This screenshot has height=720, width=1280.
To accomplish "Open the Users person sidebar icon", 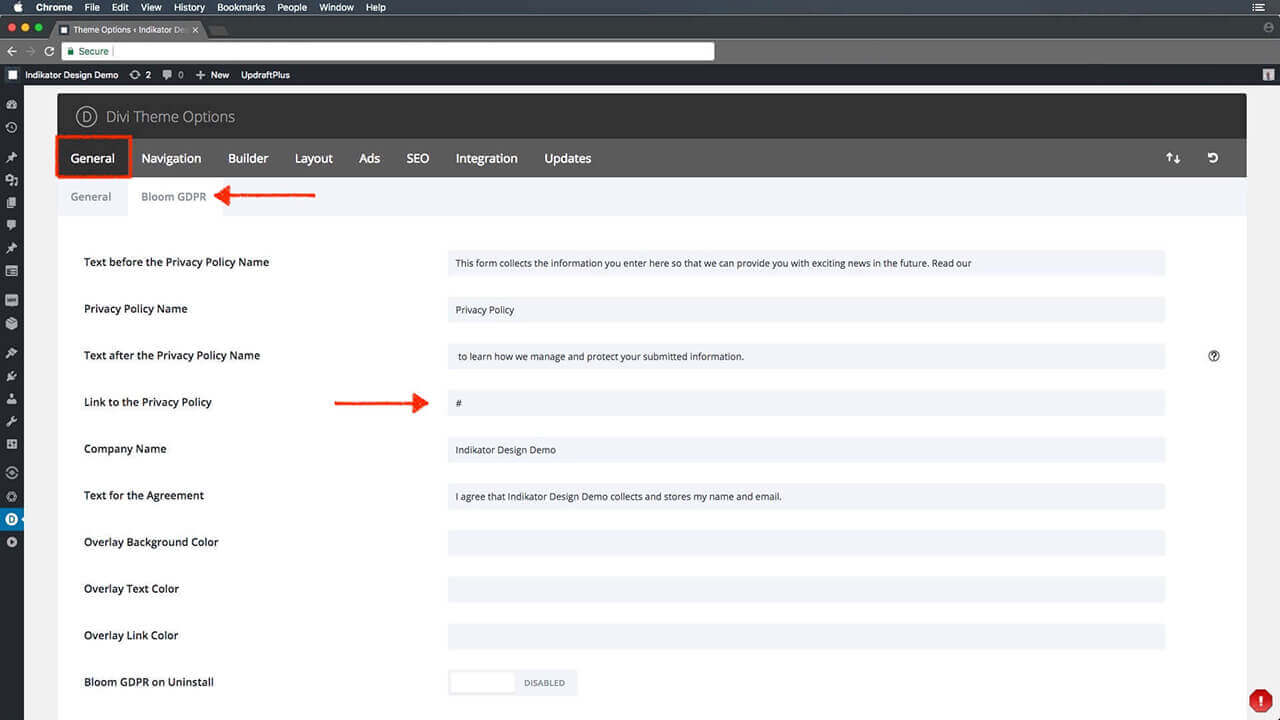I will coord(12,399).
